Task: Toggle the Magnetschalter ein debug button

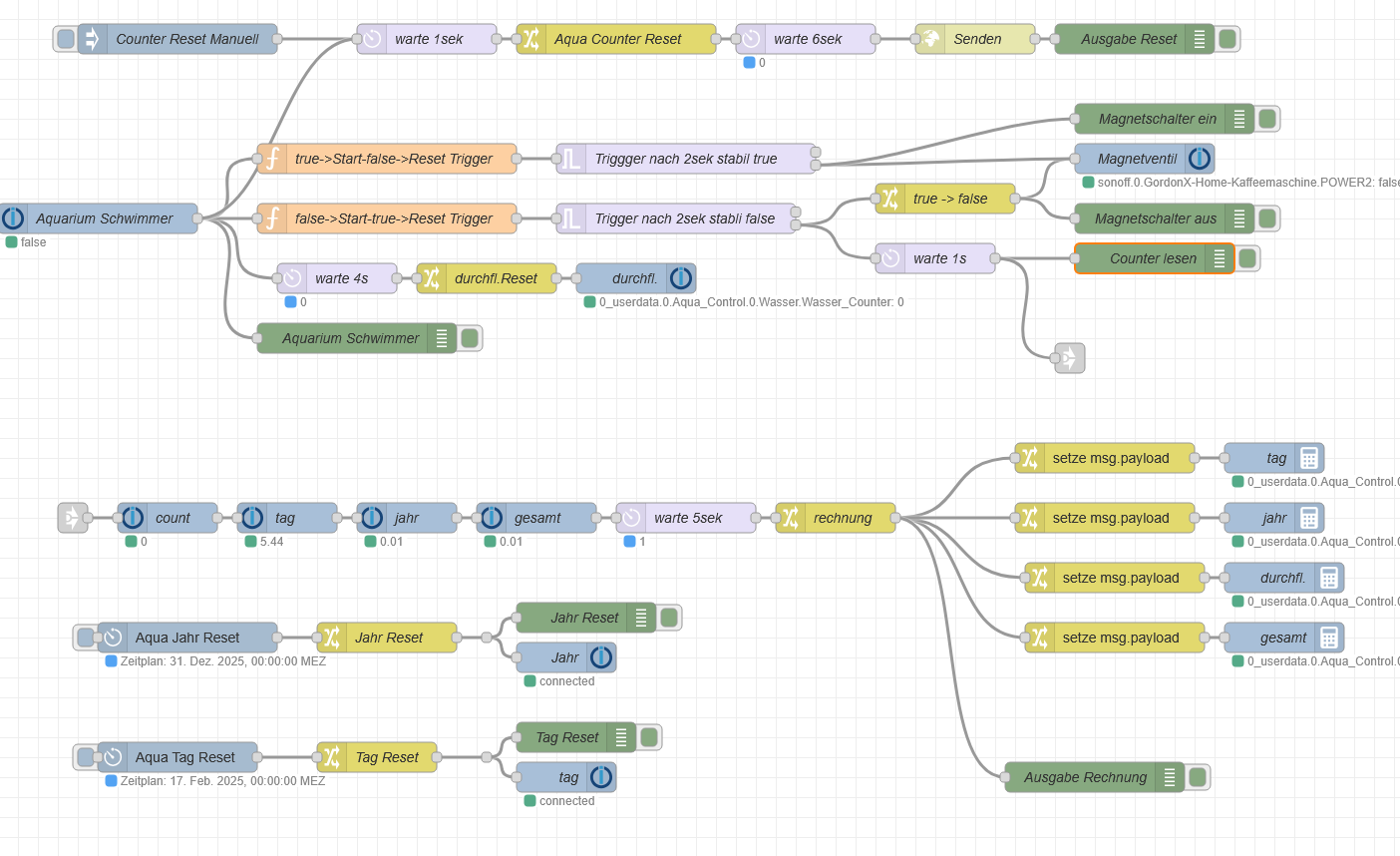Action: pos(1267,119)
